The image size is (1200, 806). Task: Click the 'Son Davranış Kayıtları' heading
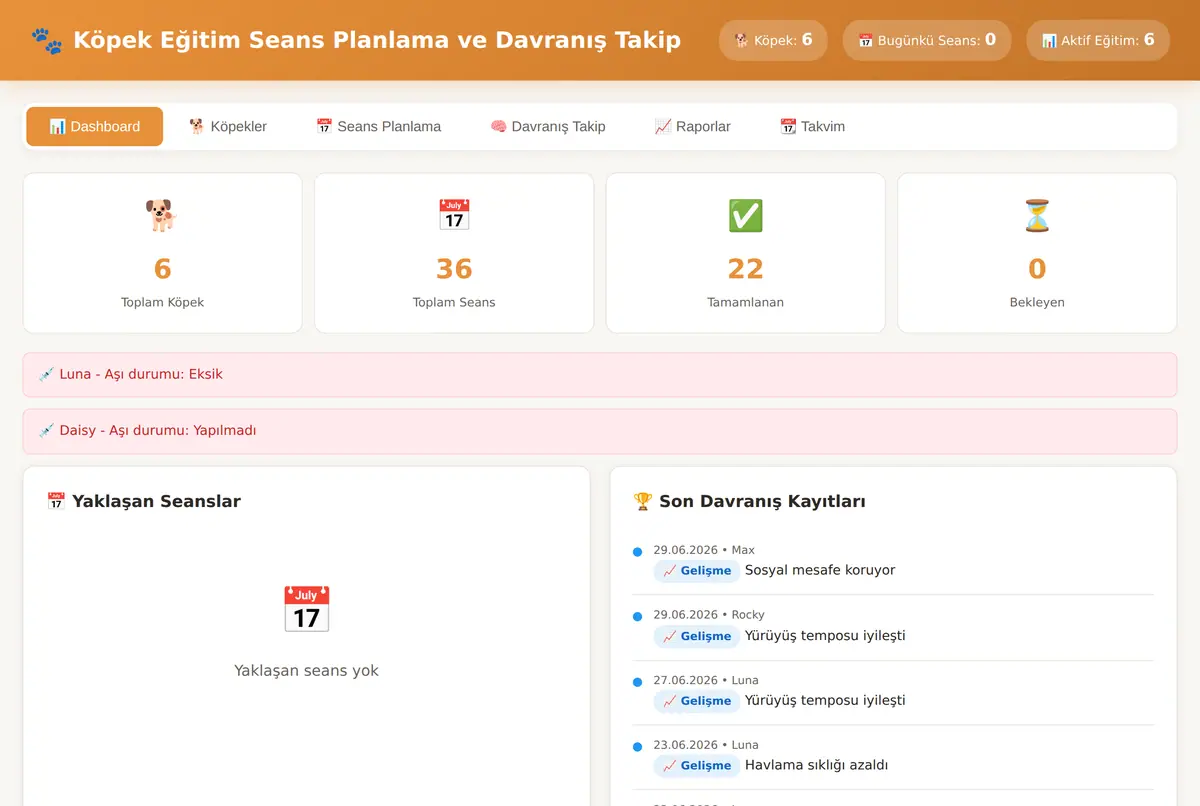(762, 501)
